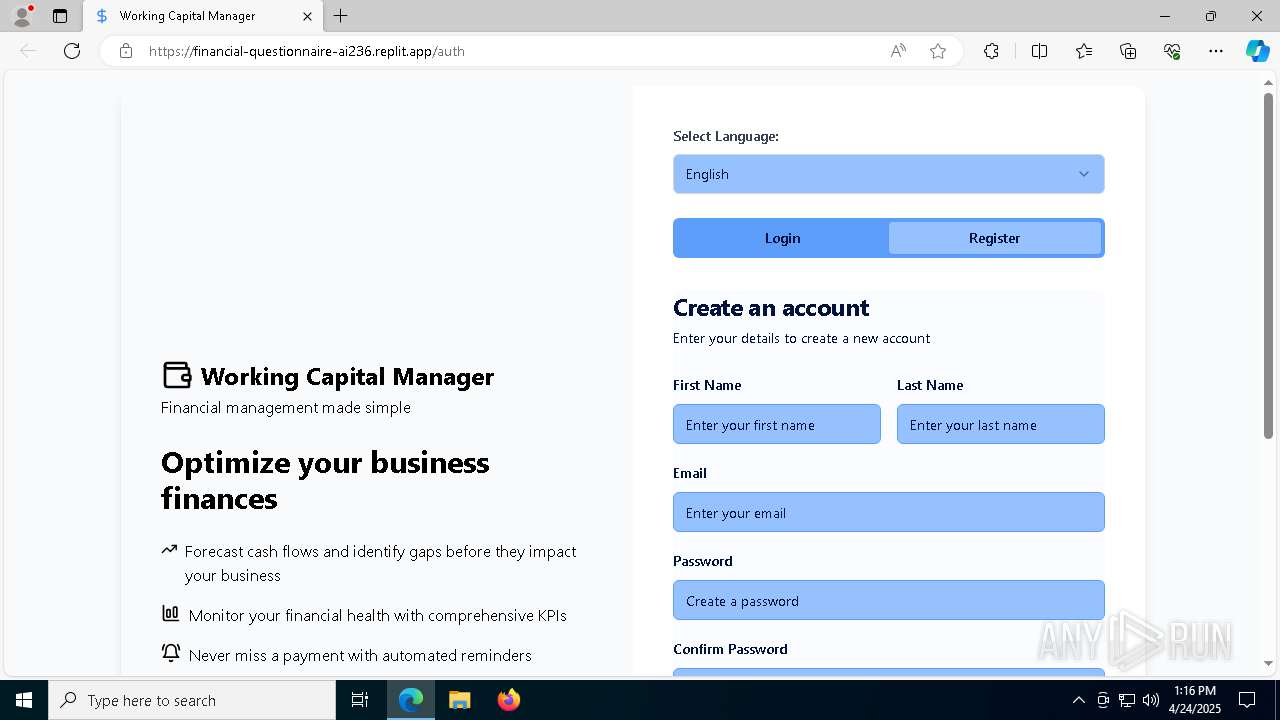The height and width of the screenshot is (720, 1280).
Task: Open Task View on taskbar
Action: pos(360,700)
